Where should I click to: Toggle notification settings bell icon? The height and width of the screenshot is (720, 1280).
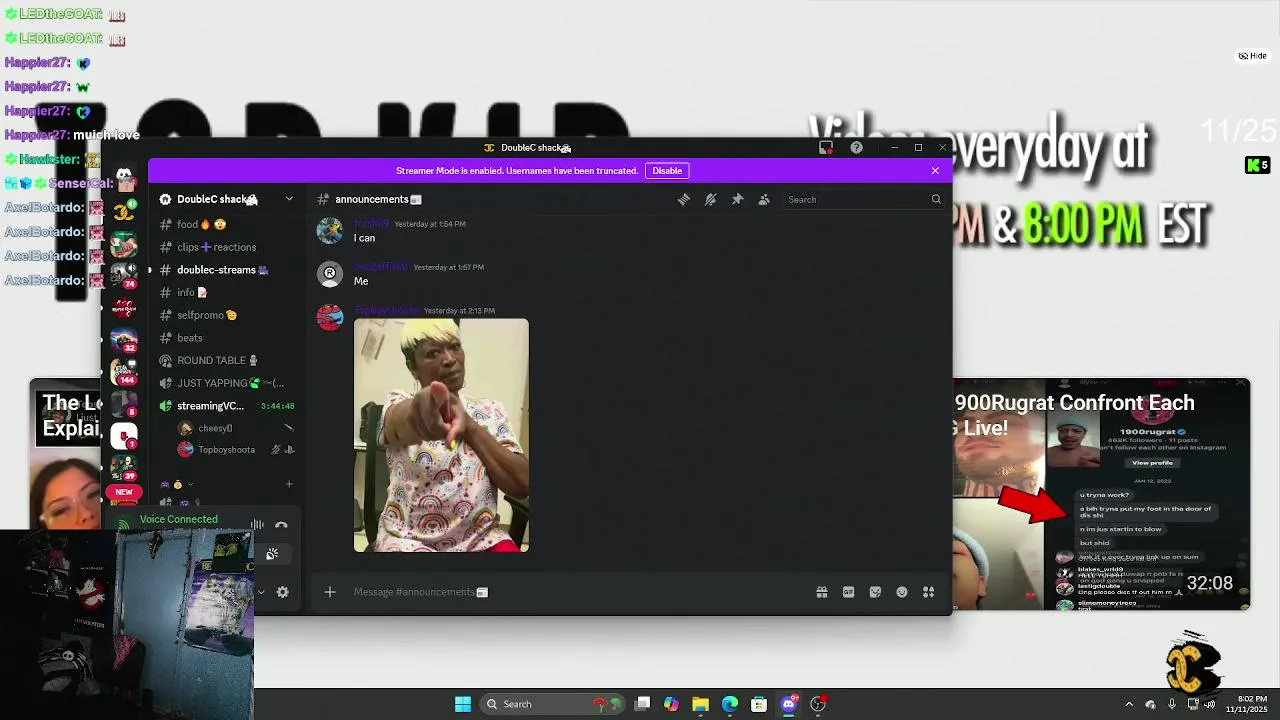coord(711,199)
